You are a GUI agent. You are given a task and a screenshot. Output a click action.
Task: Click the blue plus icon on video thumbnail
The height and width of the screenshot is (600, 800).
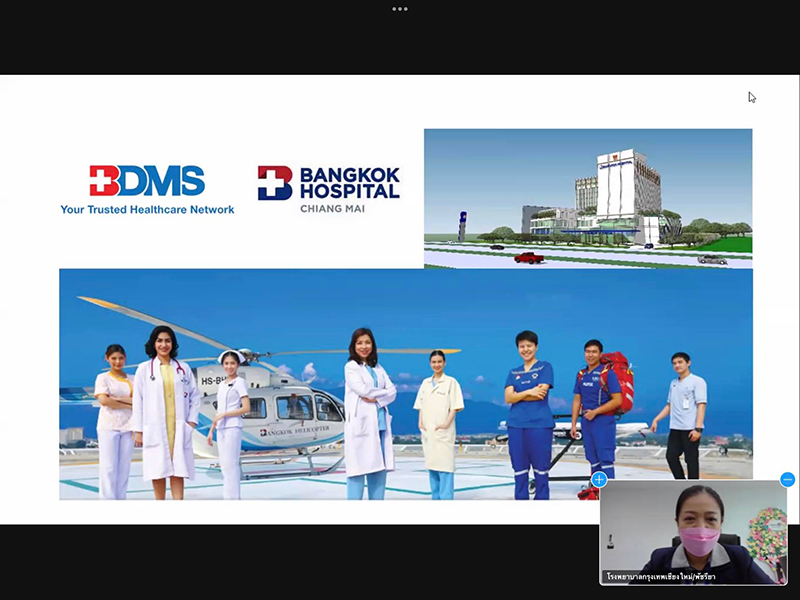tap(599, 480)
